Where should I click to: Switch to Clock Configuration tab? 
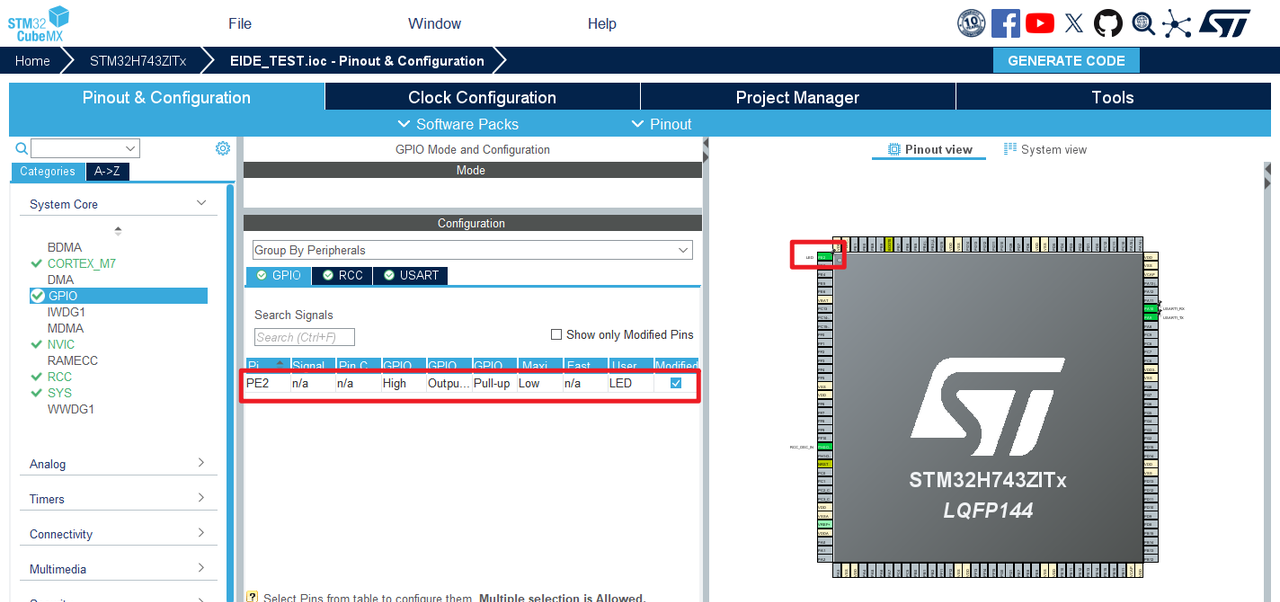(482, 97)
